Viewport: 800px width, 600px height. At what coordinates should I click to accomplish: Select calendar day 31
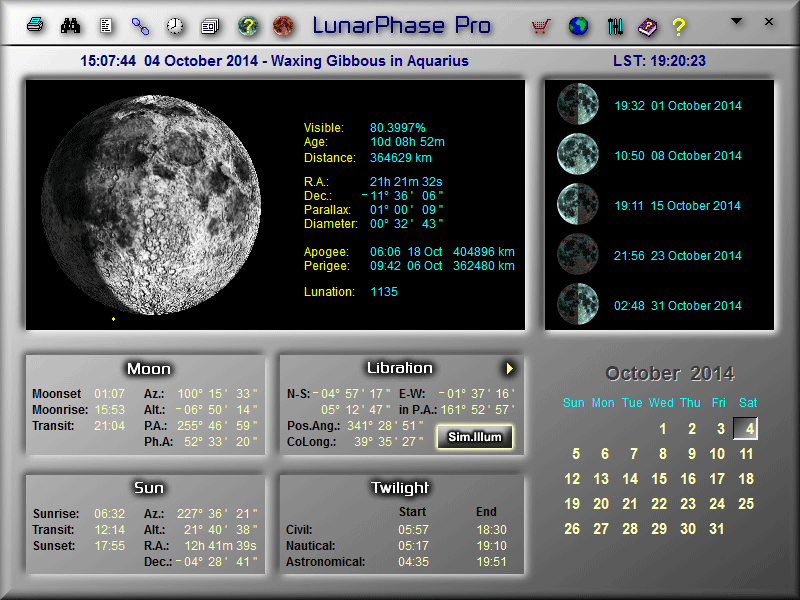(x=716, y=529)
